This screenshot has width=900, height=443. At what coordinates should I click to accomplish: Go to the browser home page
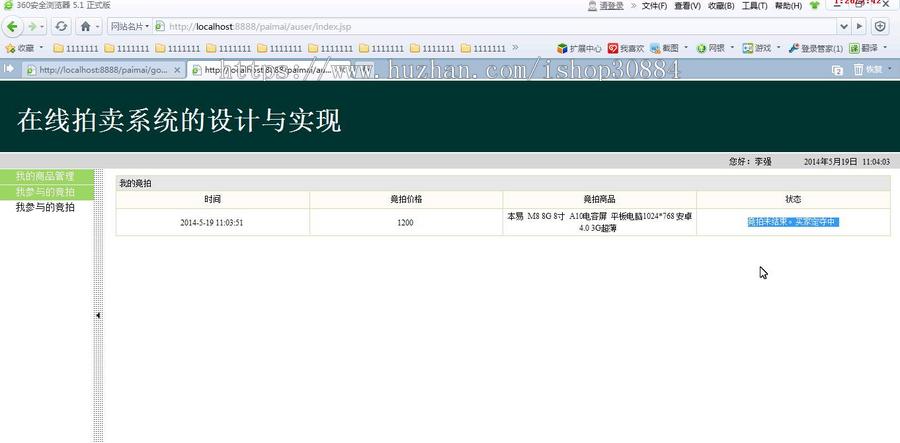[x=86, y=26]
